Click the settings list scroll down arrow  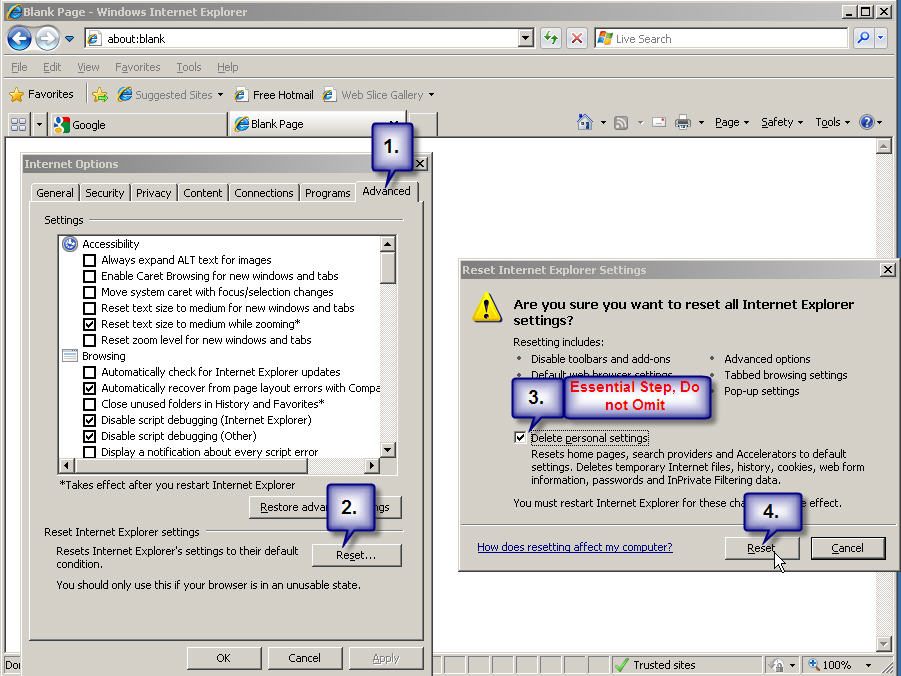pyautogui.click(x=388, y=450)
